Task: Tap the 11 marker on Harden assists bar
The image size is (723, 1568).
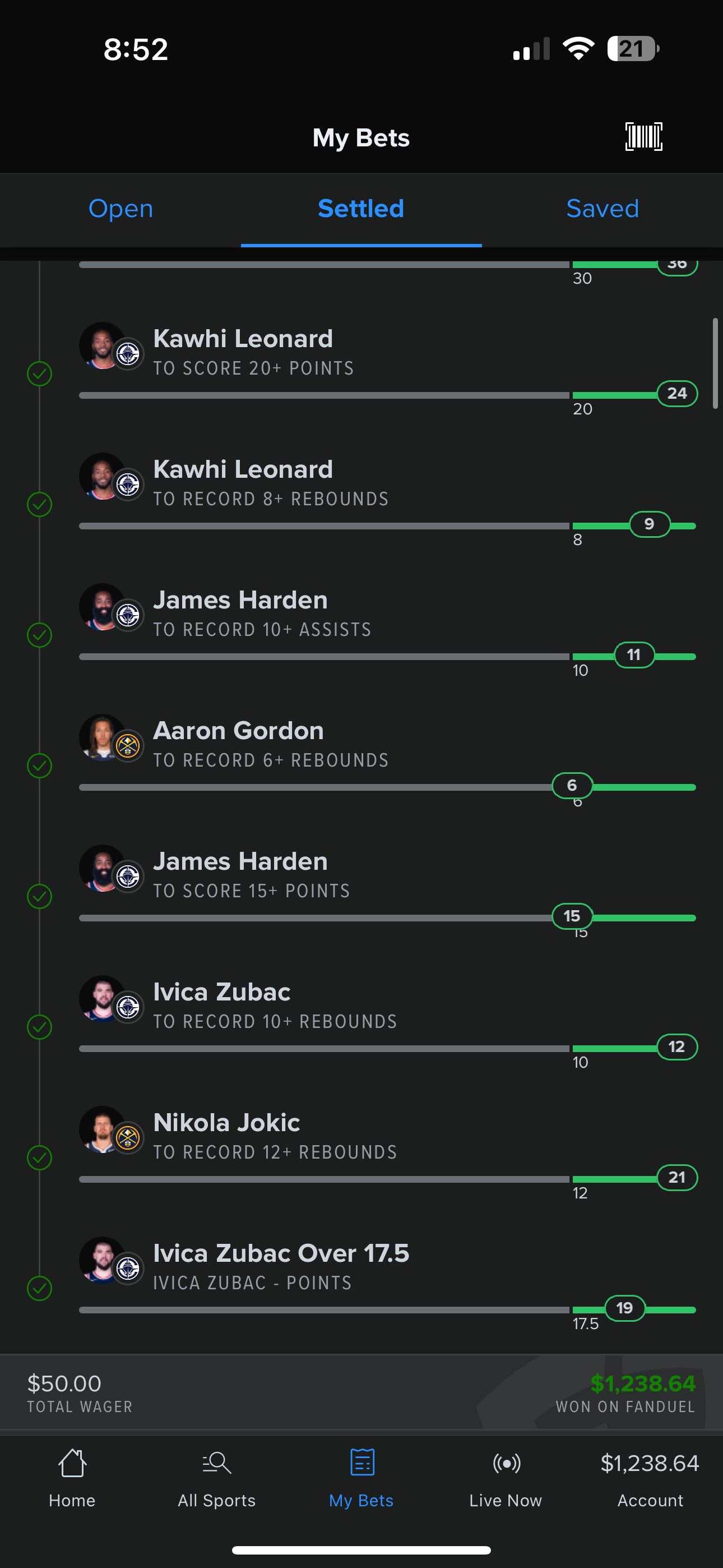Action: (634, 655)
